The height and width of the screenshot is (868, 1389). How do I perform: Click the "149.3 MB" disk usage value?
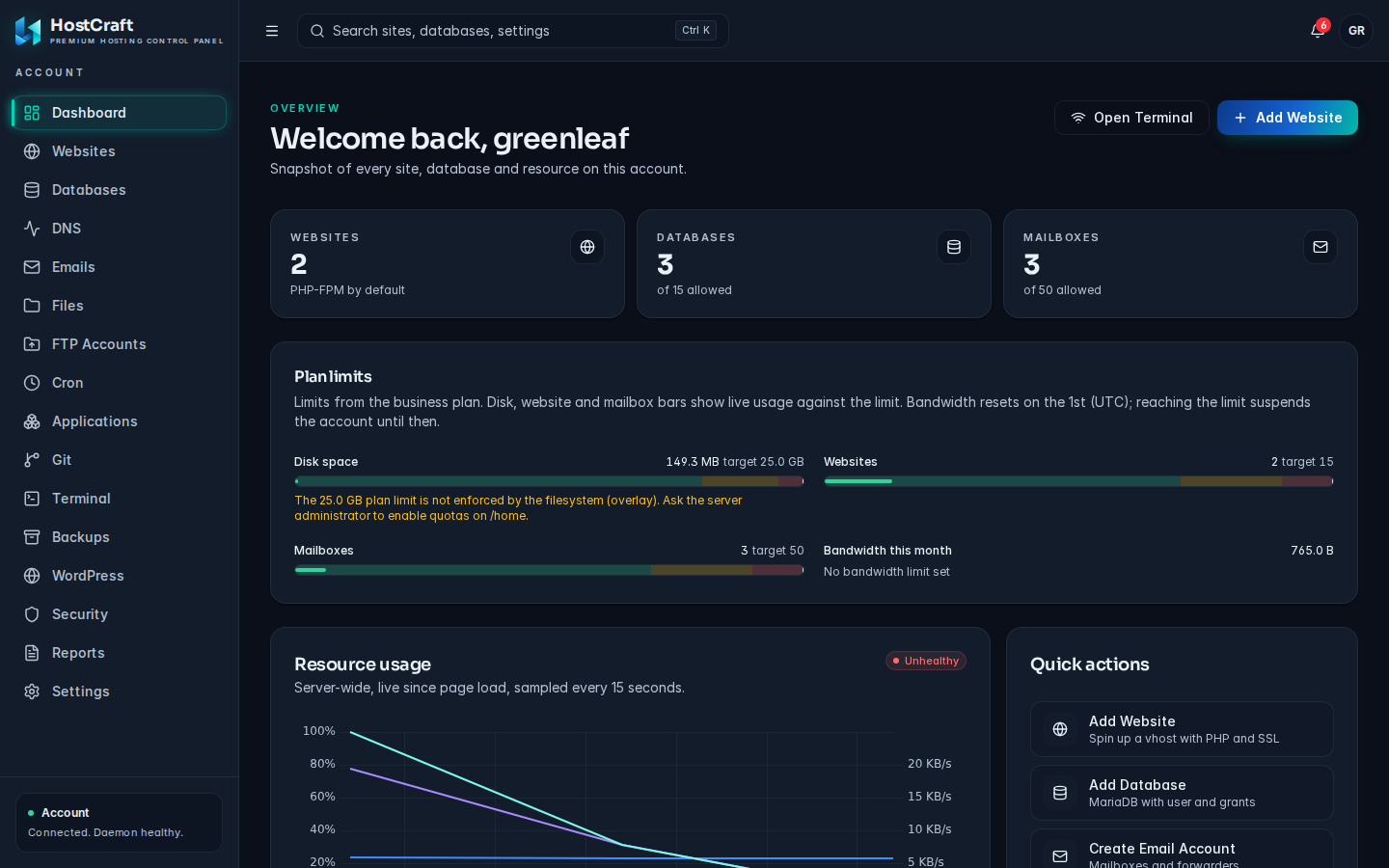[x=693, y=462]
